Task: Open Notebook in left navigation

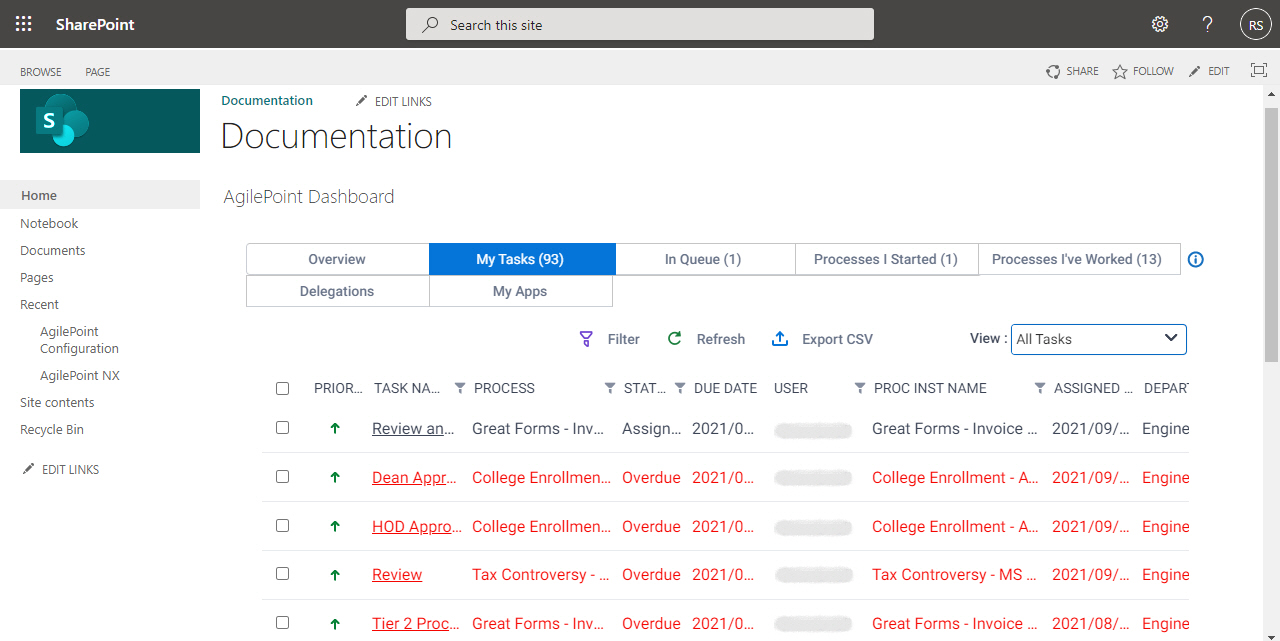Action: (49, 223)
